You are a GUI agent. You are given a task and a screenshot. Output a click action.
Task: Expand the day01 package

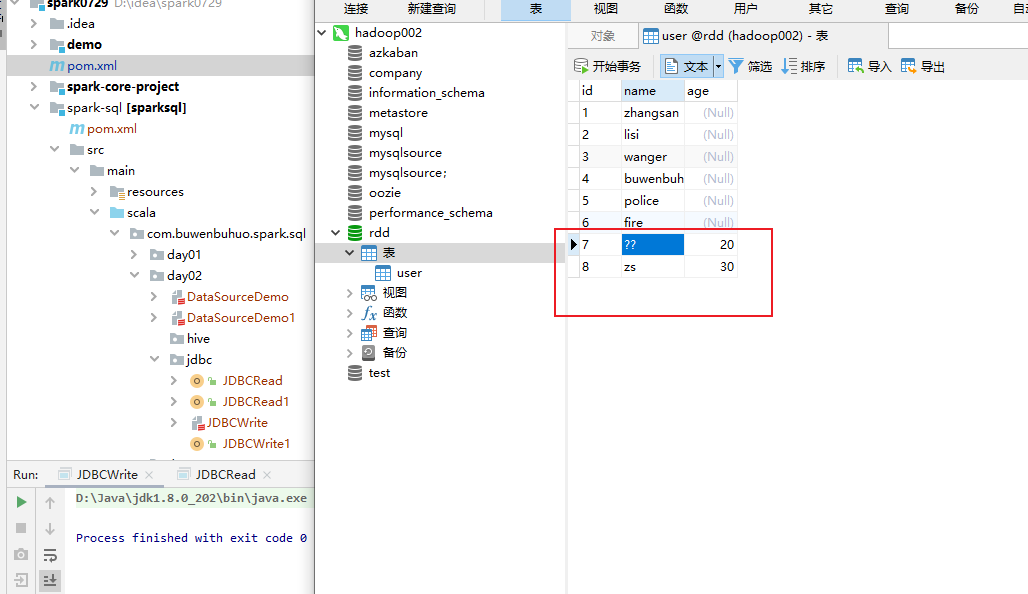tap(134, 254)
